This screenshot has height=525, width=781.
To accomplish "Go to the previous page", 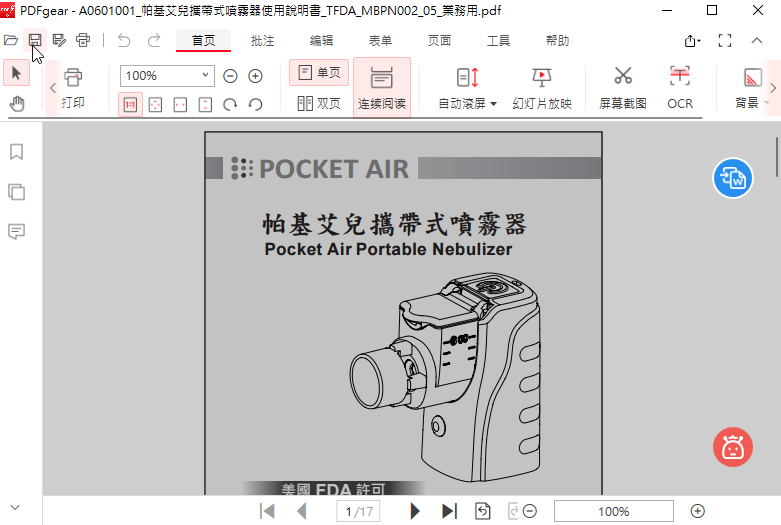I will (x=302, y=511).
